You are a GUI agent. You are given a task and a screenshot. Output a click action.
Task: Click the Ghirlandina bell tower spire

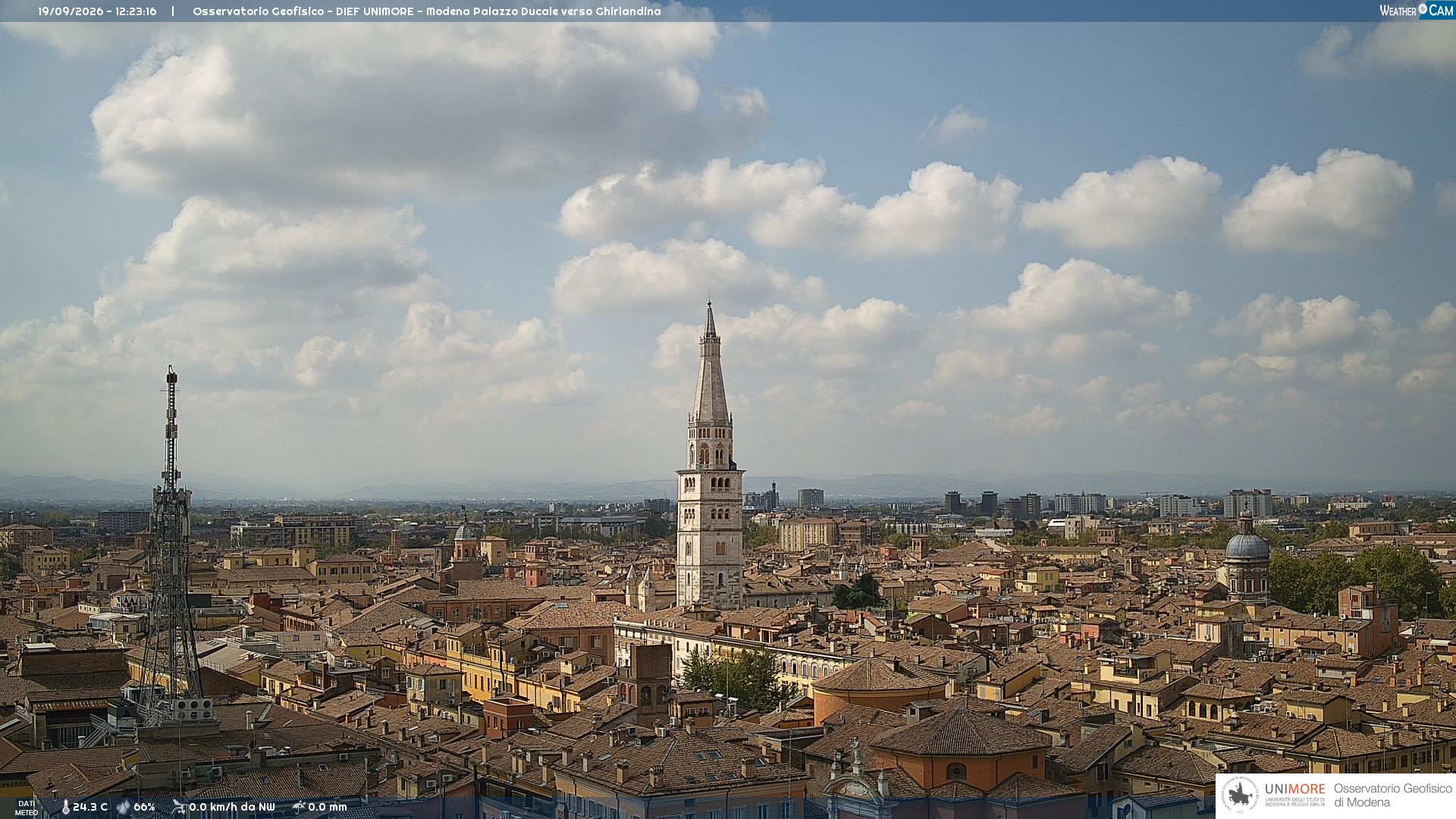point(710,364)
